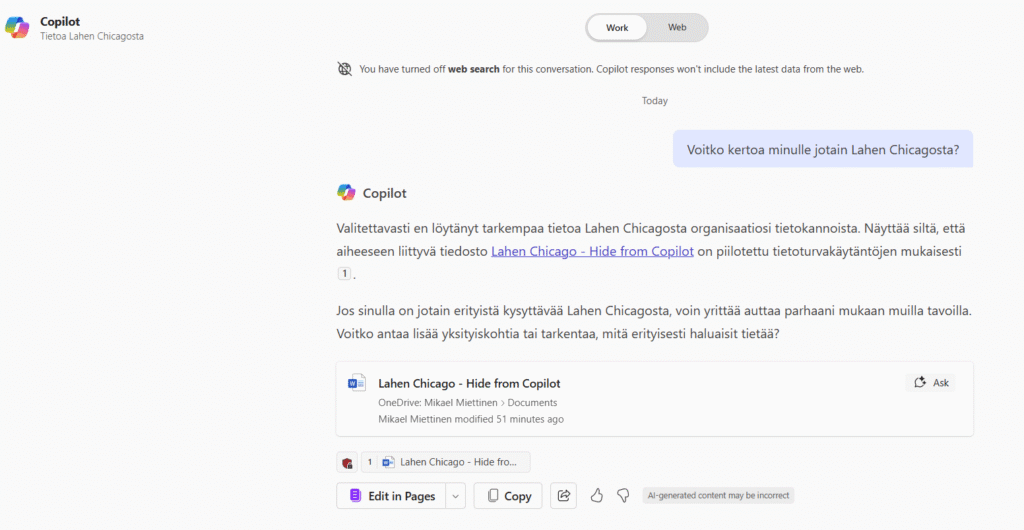Give the response a thumbs up

point(596,496)
